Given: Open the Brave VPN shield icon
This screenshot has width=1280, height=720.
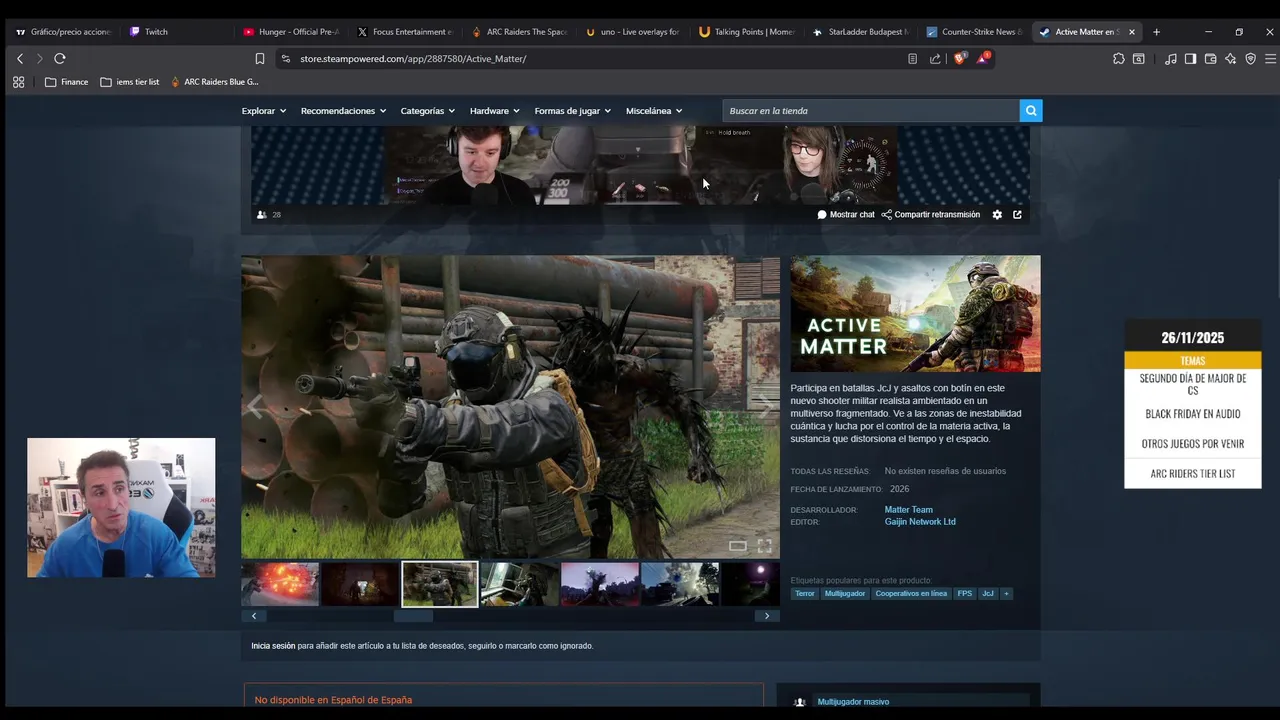Looking at the screenshot, I should click(x=1250, y=59).
